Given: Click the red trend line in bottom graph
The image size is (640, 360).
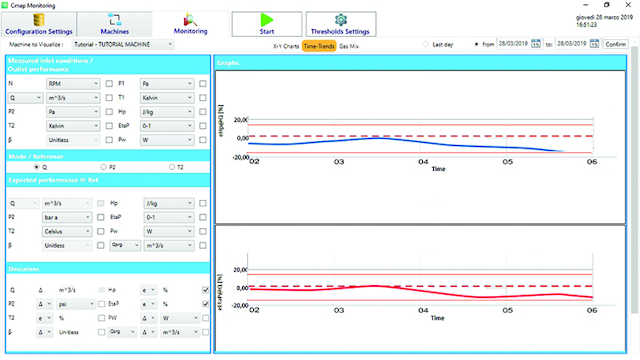Looking at the screenshot, I should coord(420,291).
